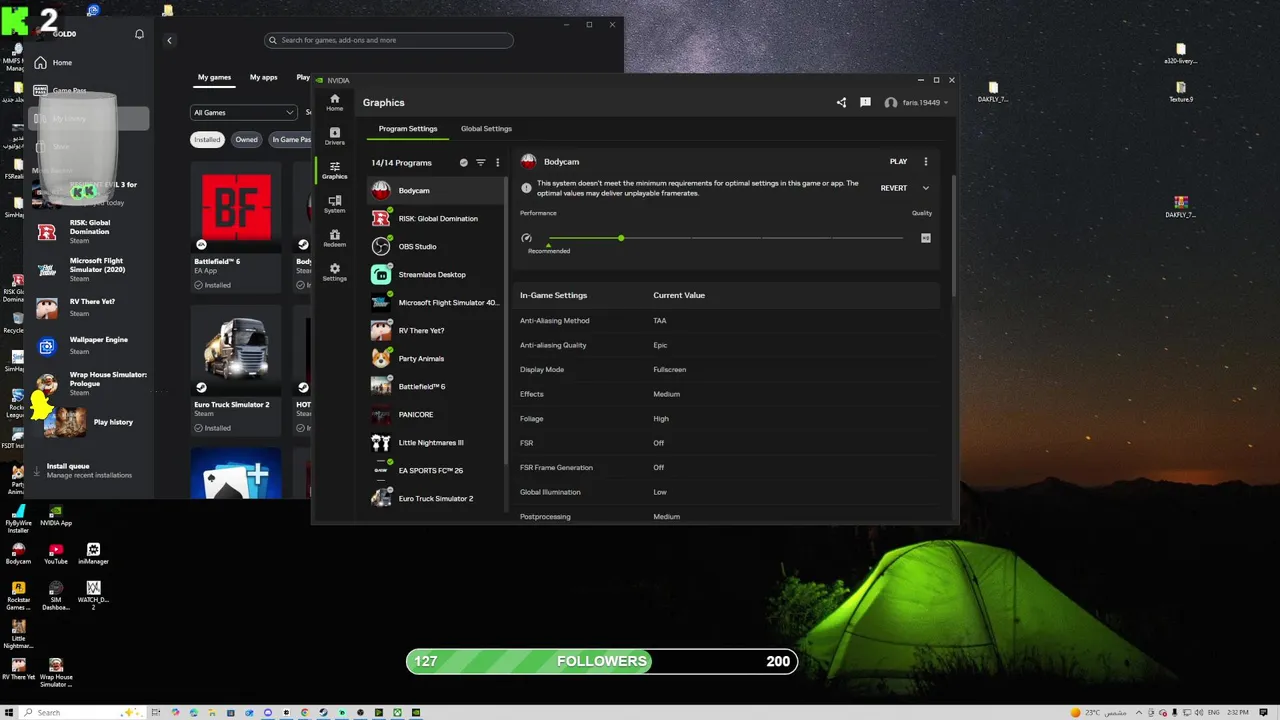Click the REVERT button
This screenshot has width=1280, height=720.
(894, 188)
